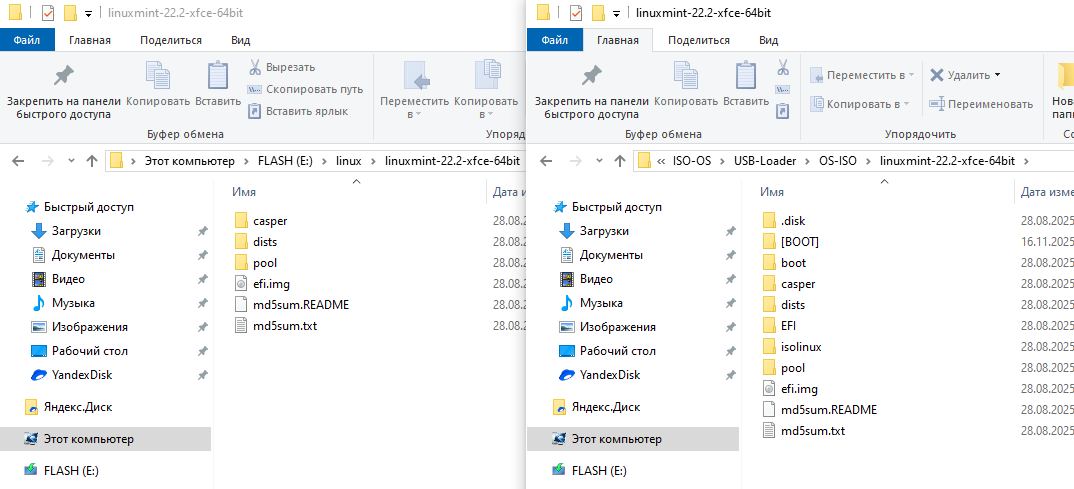Expand the Delete dropdown in right window
This screenshot has height=489, width=1074.
(x=997, y=75)
